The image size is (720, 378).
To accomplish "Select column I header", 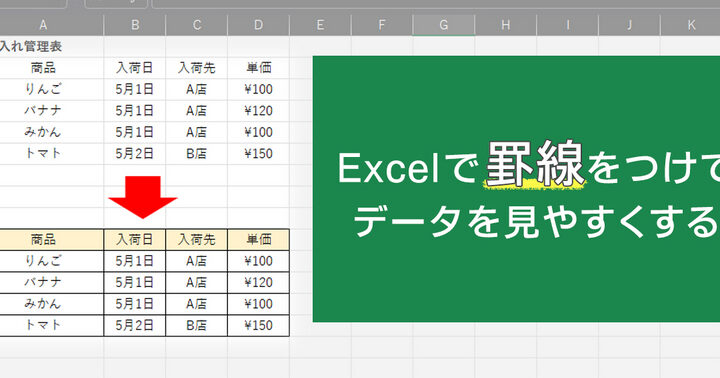I will coord(568,25).
